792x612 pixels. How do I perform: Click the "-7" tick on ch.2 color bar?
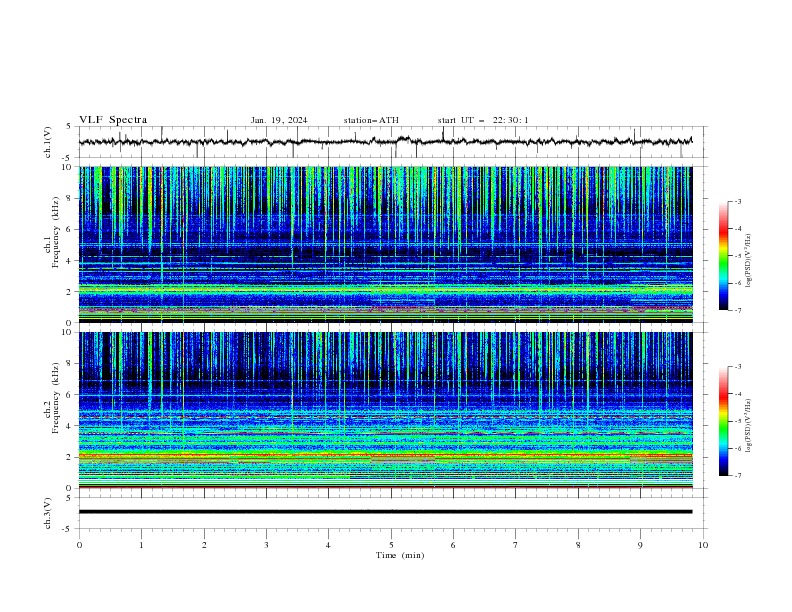click(737, 475)
